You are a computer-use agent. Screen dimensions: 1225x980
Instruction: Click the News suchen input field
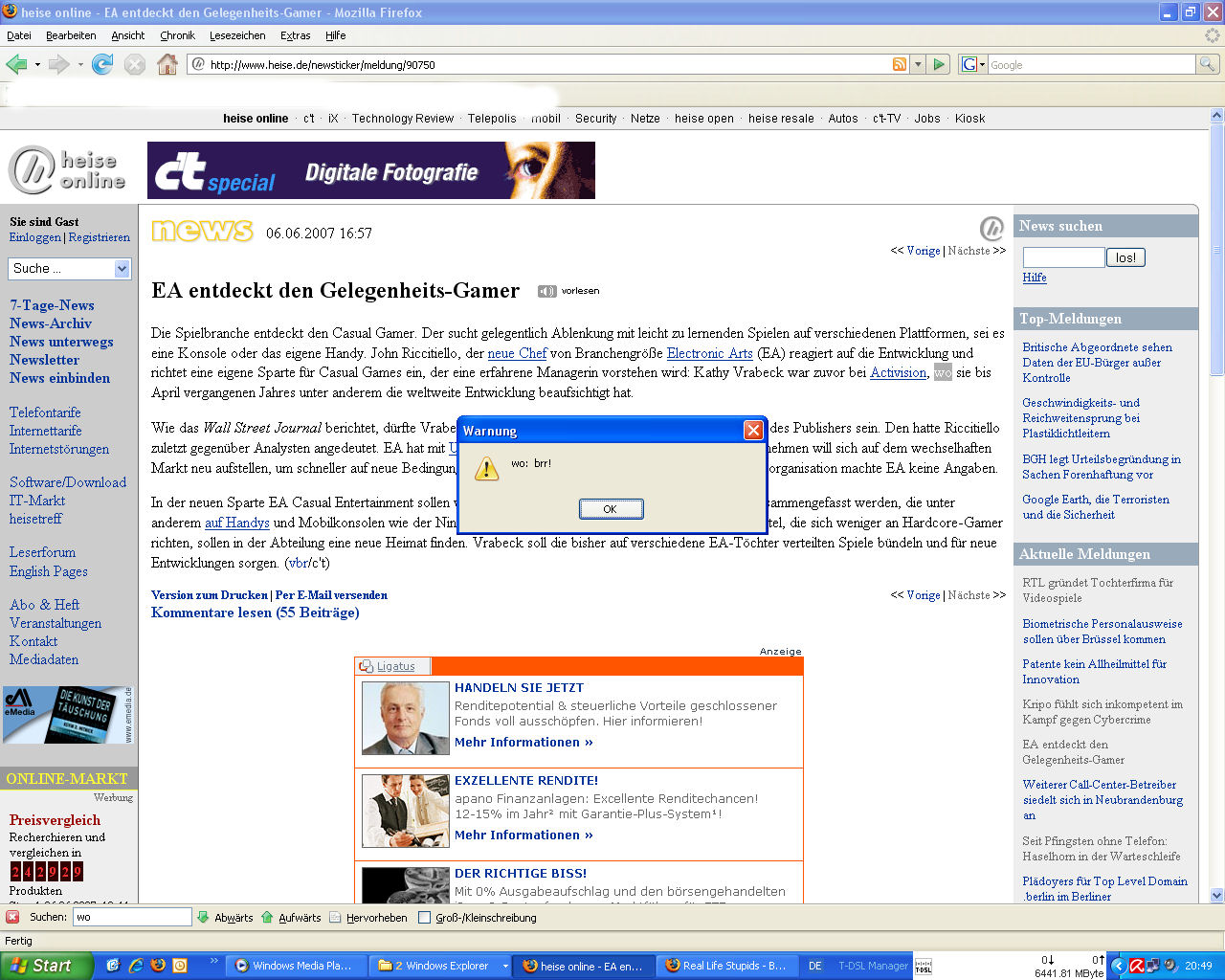(1063, 257)
